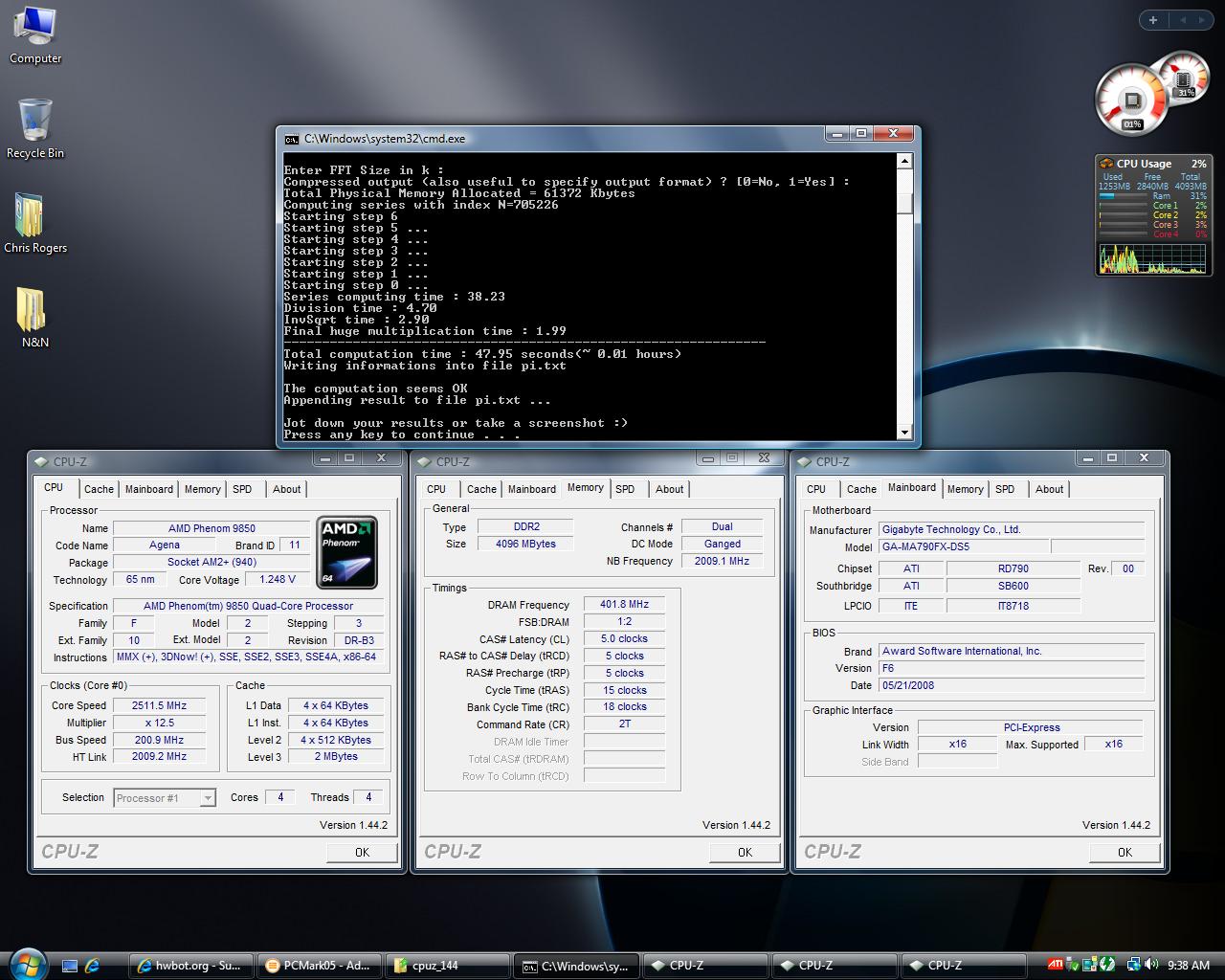Click Total computation time line in cmd

483,354
